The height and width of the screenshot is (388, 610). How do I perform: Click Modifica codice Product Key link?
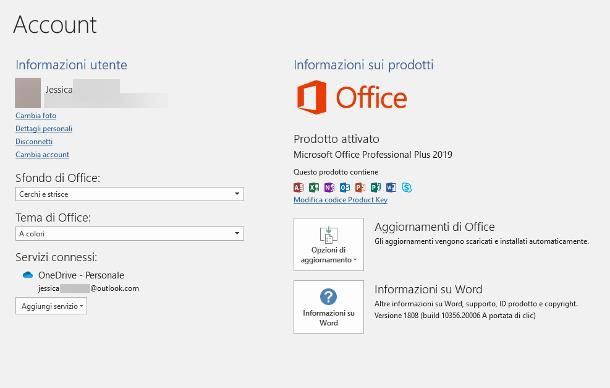pyautogui.click(x=340, y=200)
